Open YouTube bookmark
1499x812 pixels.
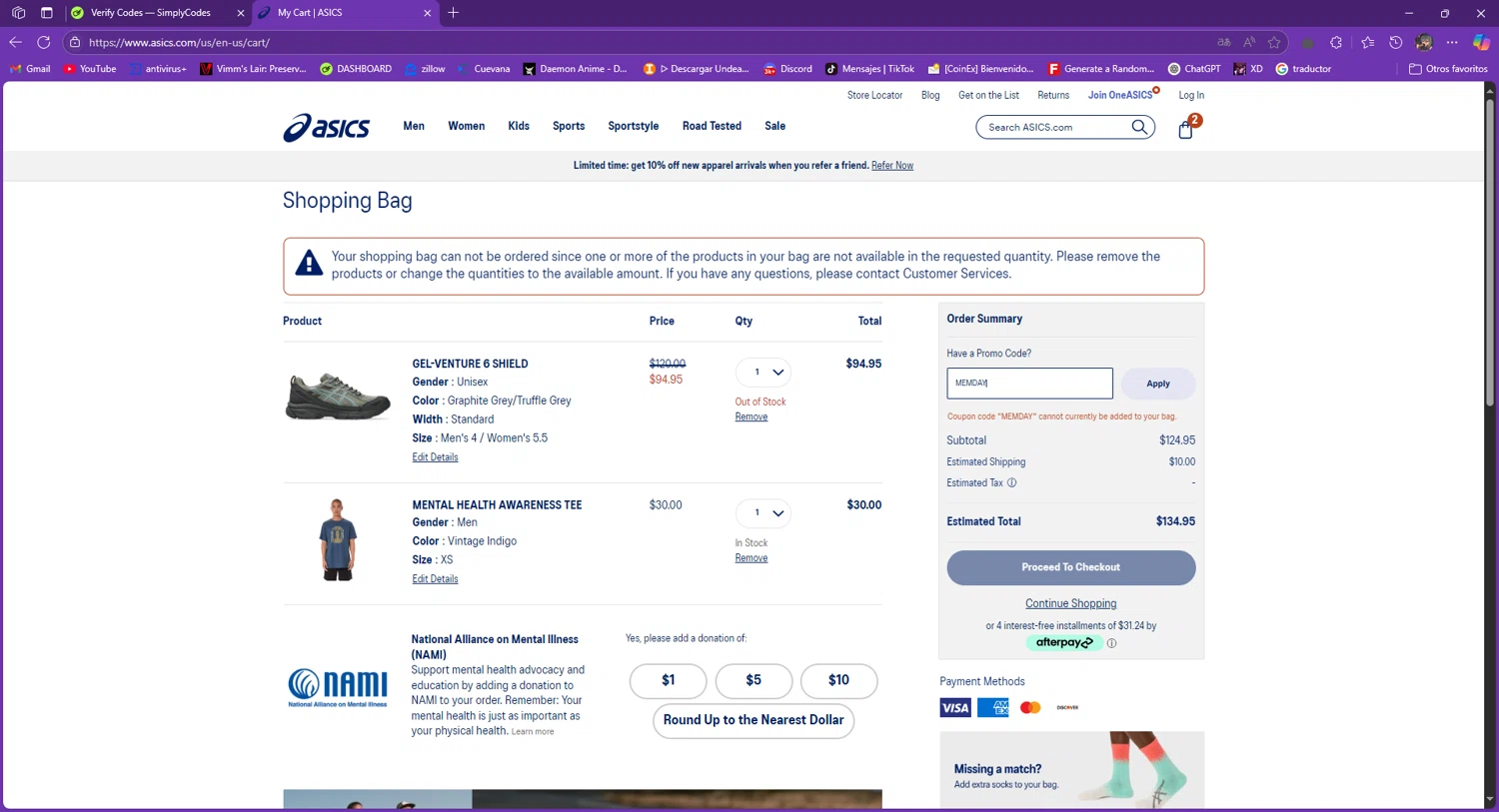coord(90,69)
